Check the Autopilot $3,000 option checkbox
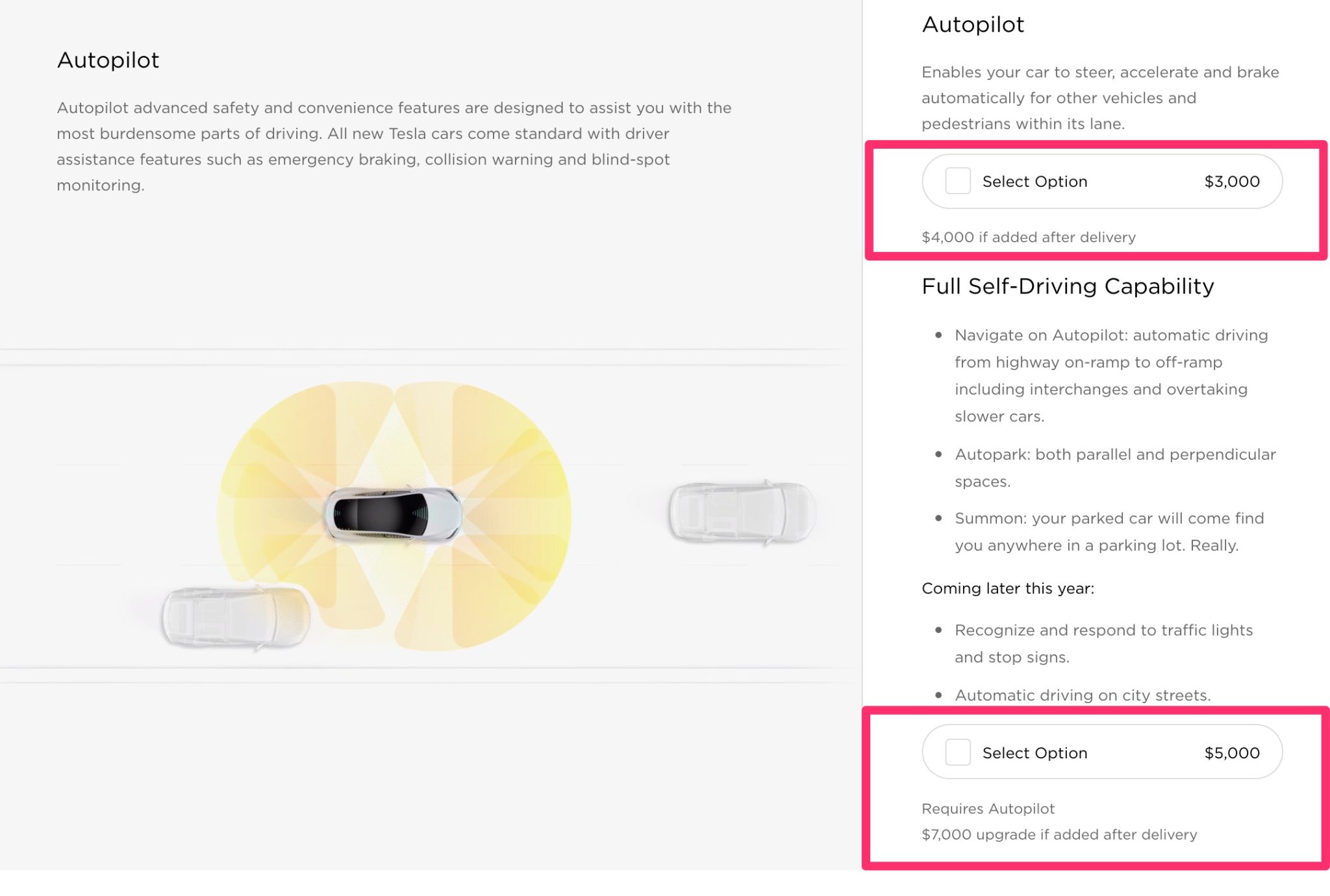Image resolution: width=1330 pixels, height=896 pixels. (957, 181)
